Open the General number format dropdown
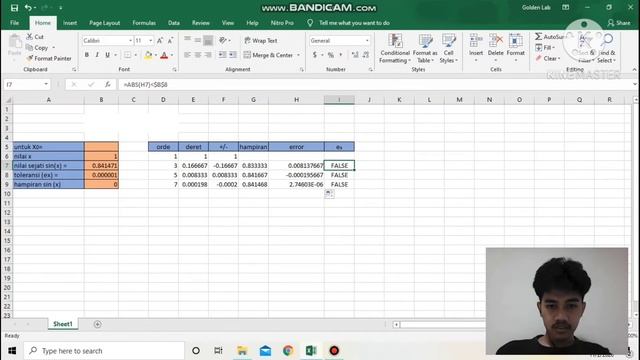 point(367,41)
